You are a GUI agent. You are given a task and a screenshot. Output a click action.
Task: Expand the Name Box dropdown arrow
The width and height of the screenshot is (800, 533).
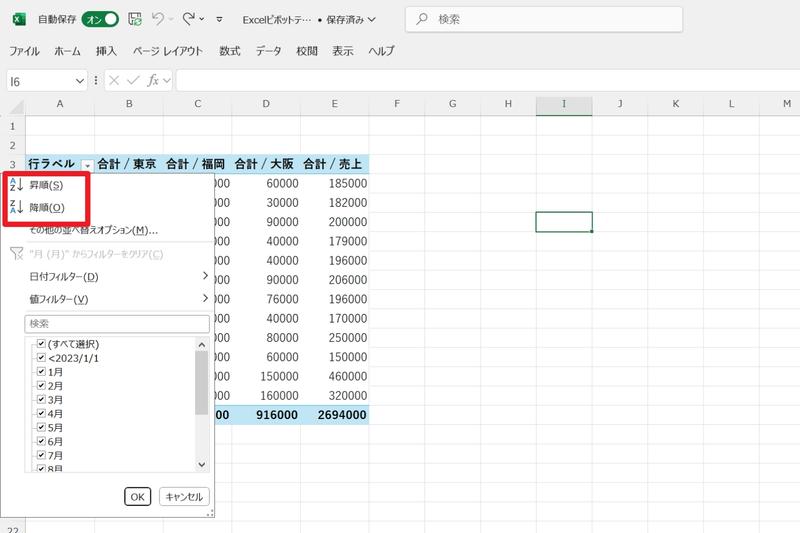click(x=80, y=81)
